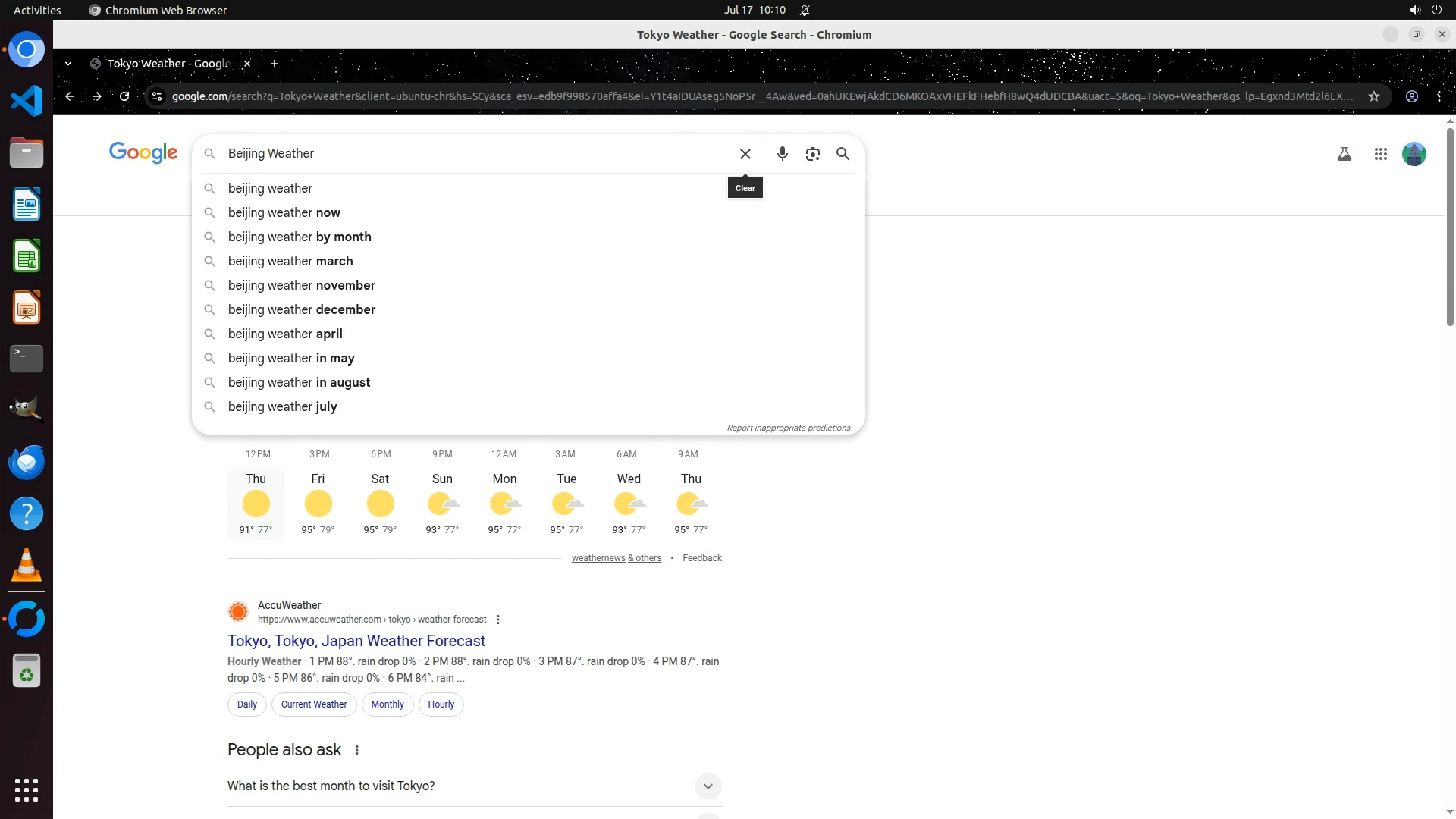View site information icon in address bar
The height and width of the screenshot is (819, 1456).
[x=157, y=96]
